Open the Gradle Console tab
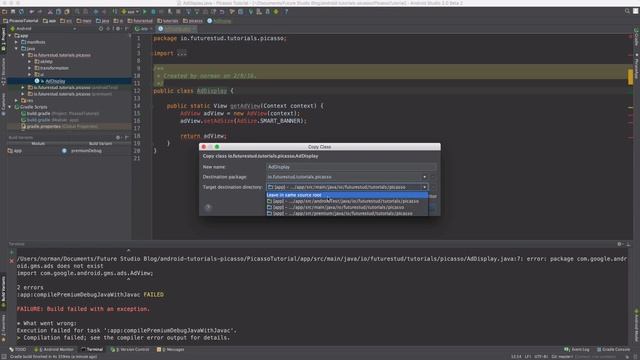The width and height of the screenshot is (640, 360). [613, 349]
